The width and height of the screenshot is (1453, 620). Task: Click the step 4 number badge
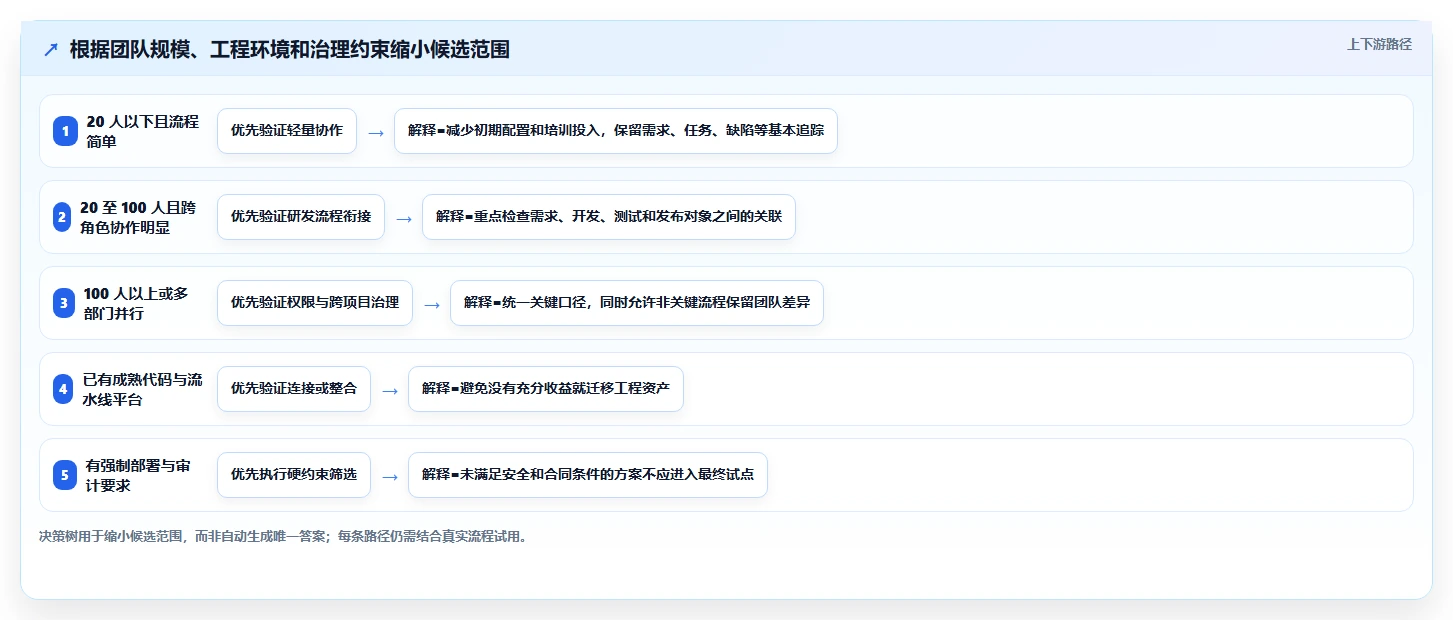pyautogui.click(x=64, y=389)
